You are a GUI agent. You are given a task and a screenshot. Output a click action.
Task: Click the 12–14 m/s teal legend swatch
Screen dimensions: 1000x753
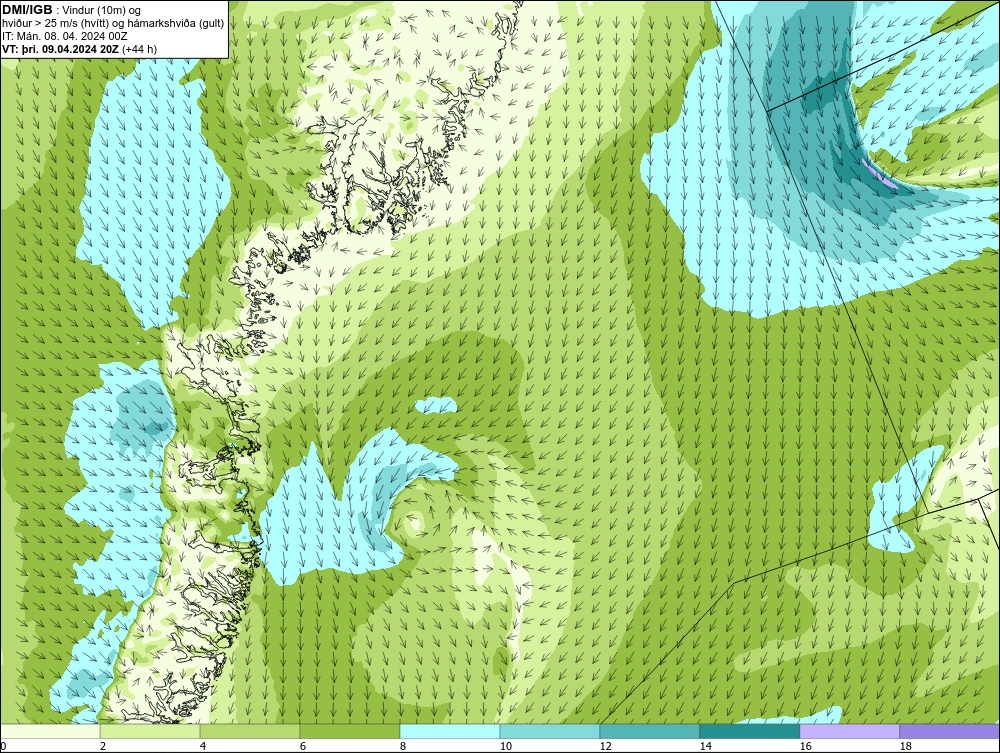coord(649,731)
